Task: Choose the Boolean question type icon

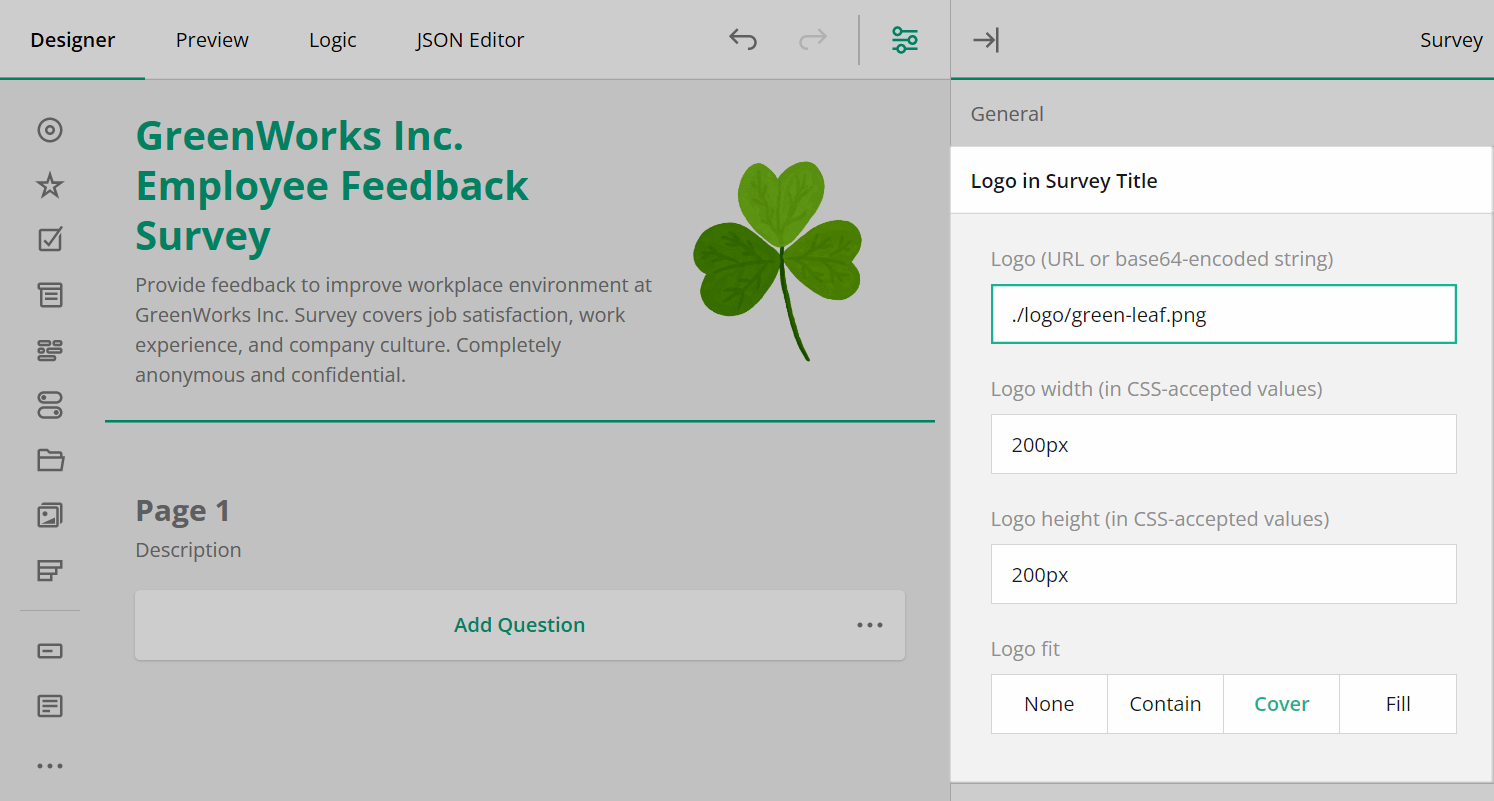Action: tap(50, 404)
